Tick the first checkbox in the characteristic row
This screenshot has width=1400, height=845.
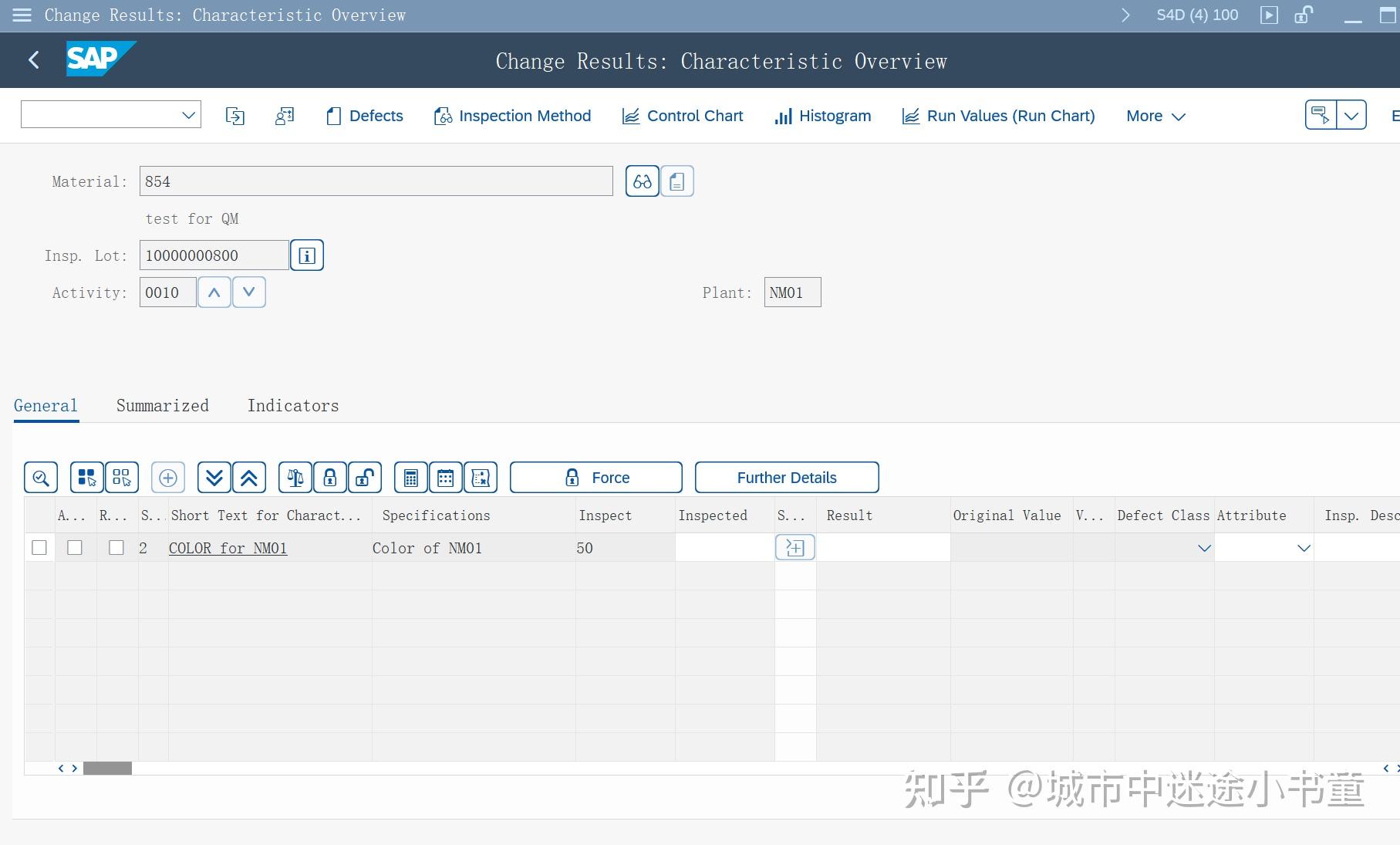[39, 547]
